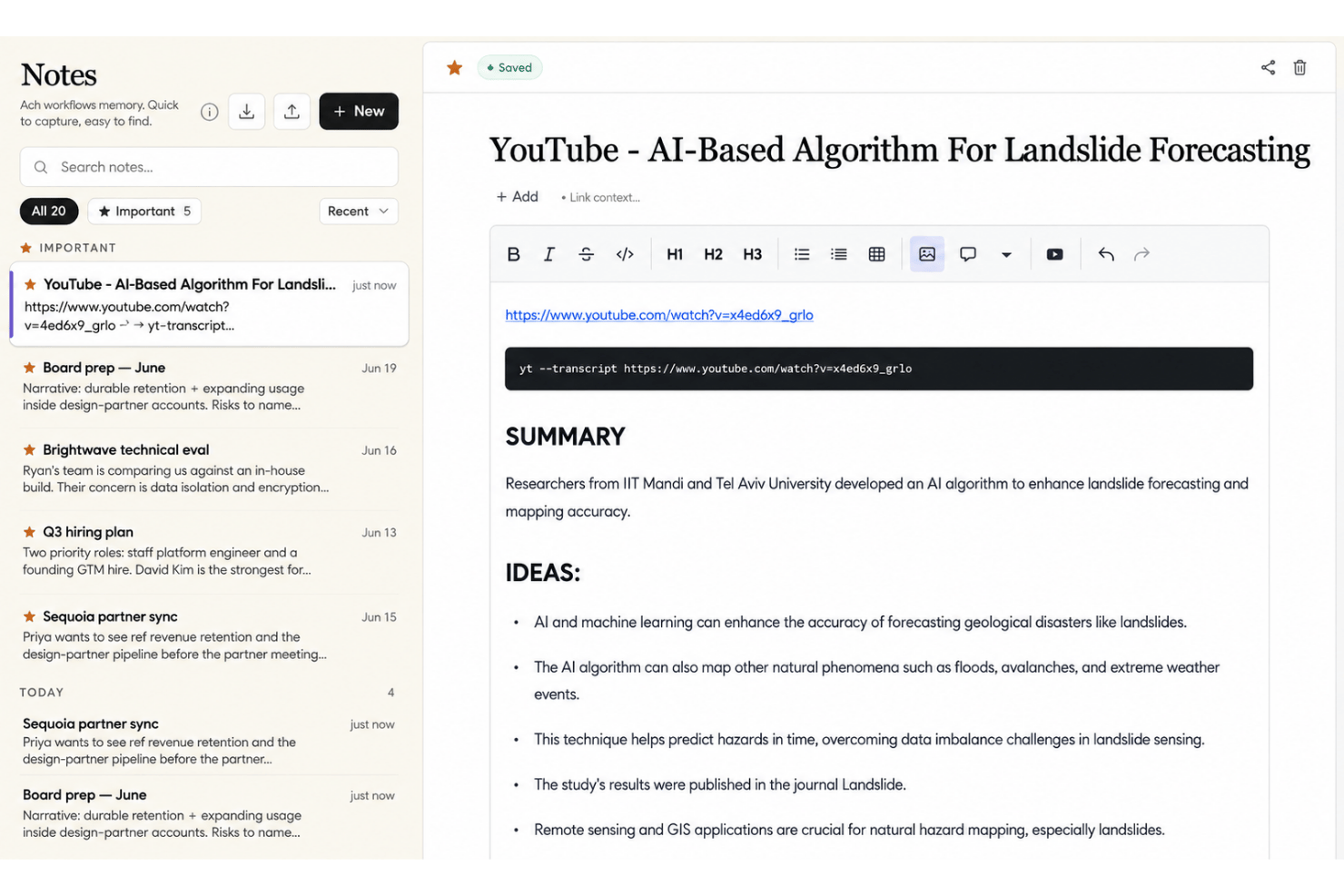1344x896 pixels.
Task: Open the Recent sort dropdown
Action: point(359,212)
